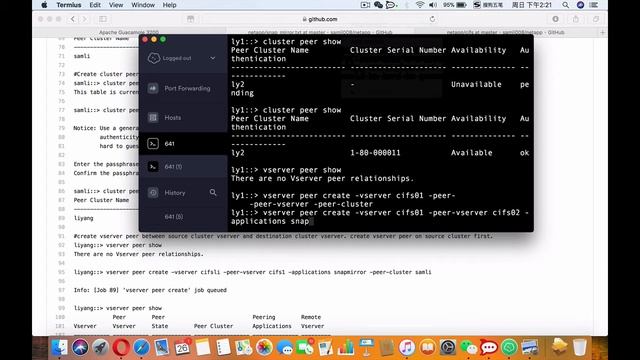The height and width of the screenshot is (360, 640).
Task: Open Launchpad rocket in the Dock
Action: tap(100, 347)
